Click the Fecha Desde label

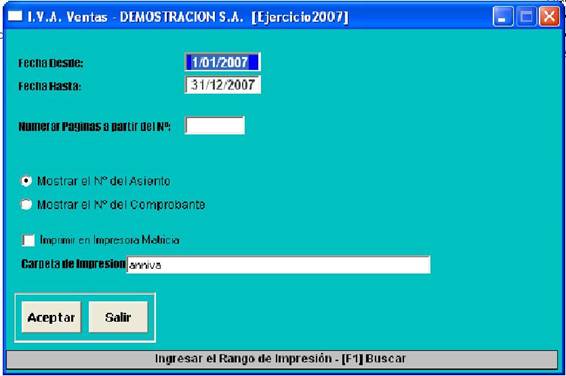(51, 63)
